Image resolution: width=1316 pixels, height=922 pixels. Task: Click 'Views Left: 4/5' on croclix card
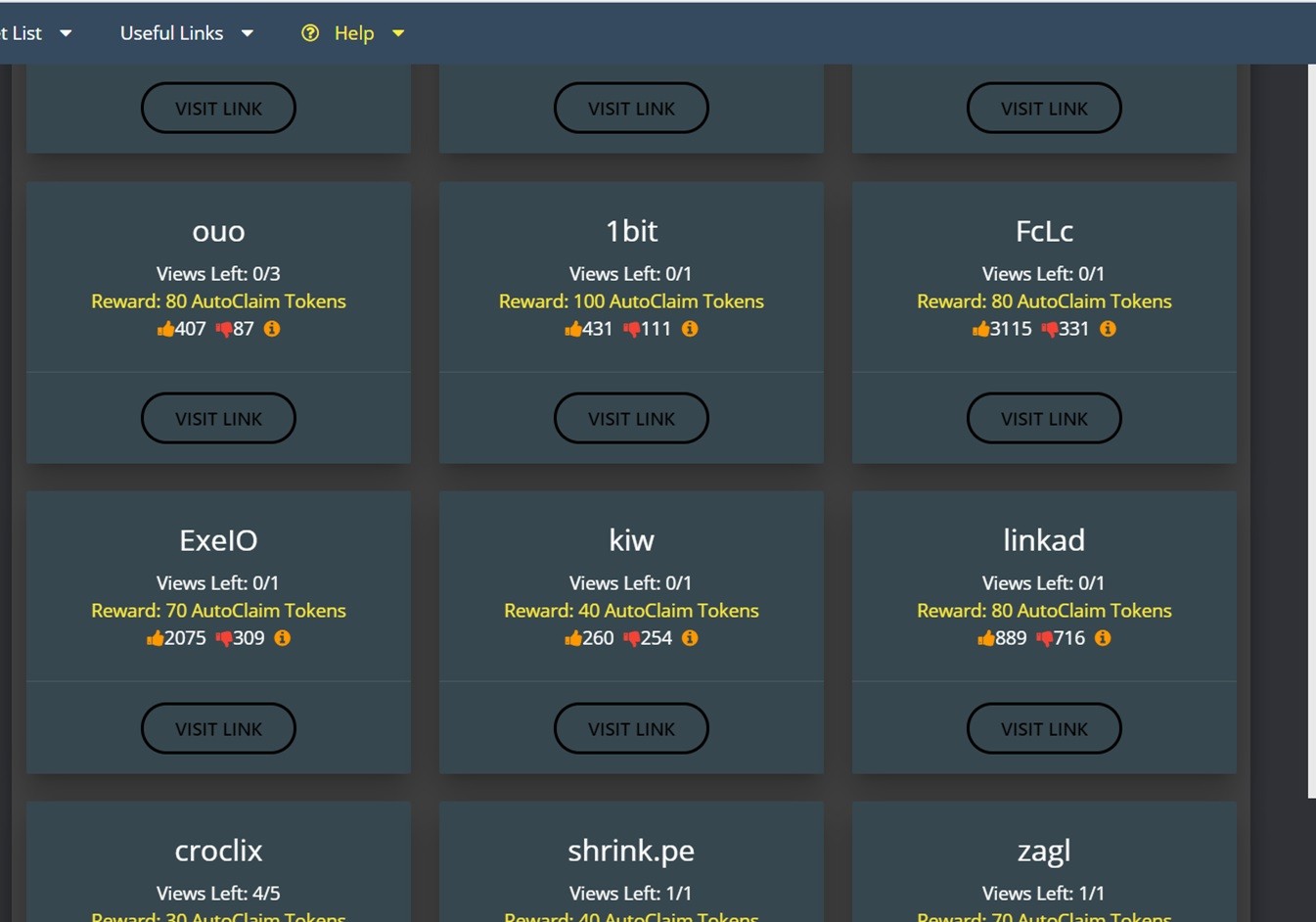[x=218, y=894]
